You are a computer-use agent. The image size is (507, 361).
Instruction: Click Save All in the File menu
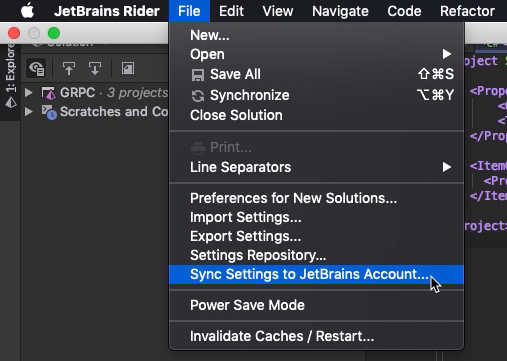316,74
